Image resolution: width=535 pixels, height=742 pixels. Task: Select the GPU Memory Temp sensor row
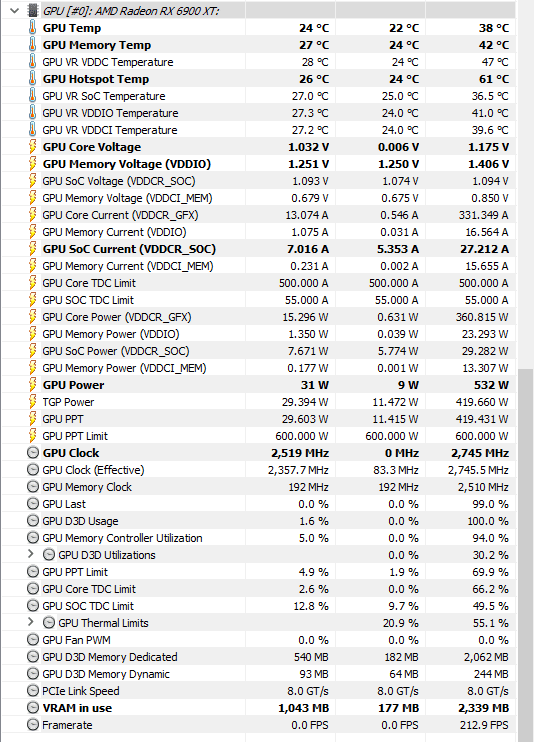(x=258, y=44)
